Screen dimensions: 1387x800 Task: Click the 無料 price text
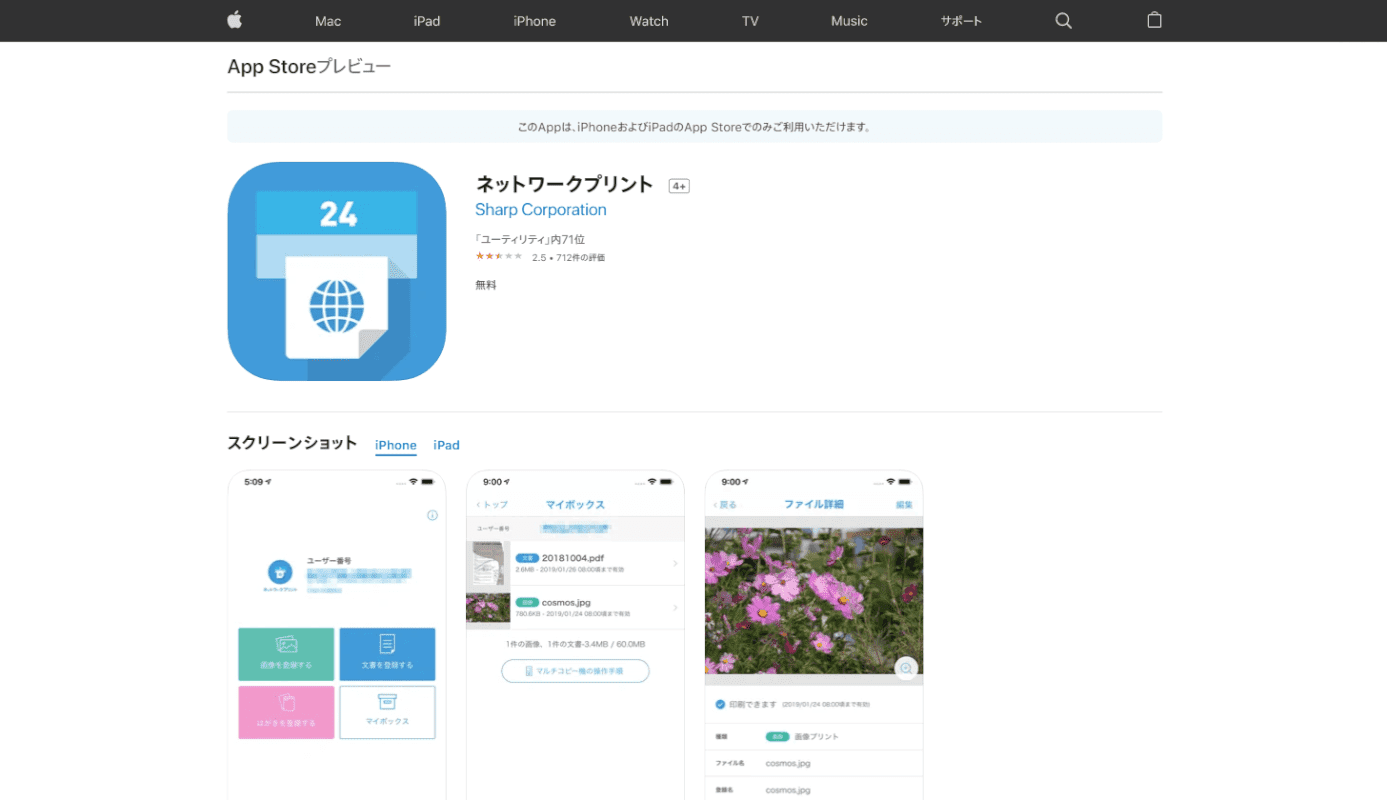(x=486, y=285)
